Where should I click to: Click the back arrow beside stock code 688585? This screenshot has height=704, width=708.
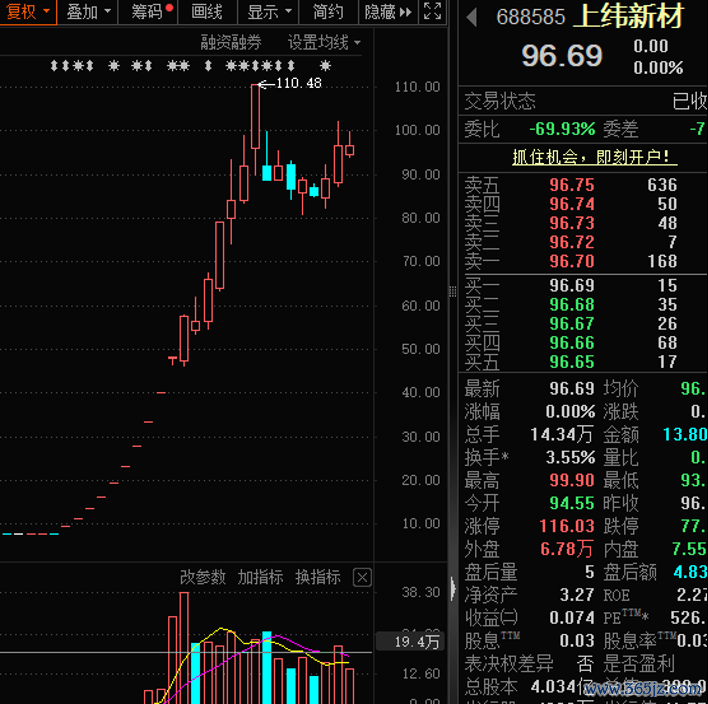[x=473, y=18]
